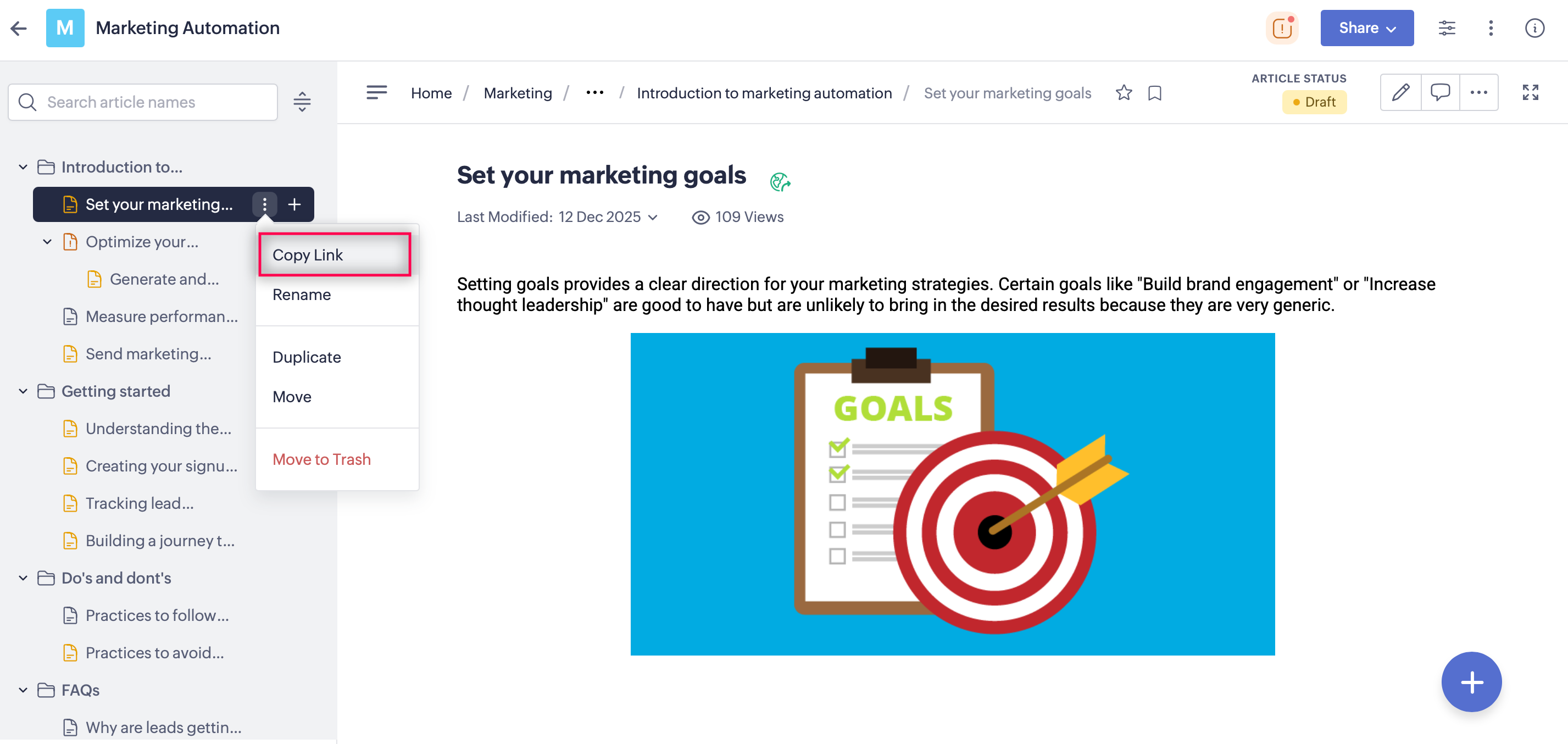1568x744 pixels.
Task: Open the info icon in header
Action: 1534,28
